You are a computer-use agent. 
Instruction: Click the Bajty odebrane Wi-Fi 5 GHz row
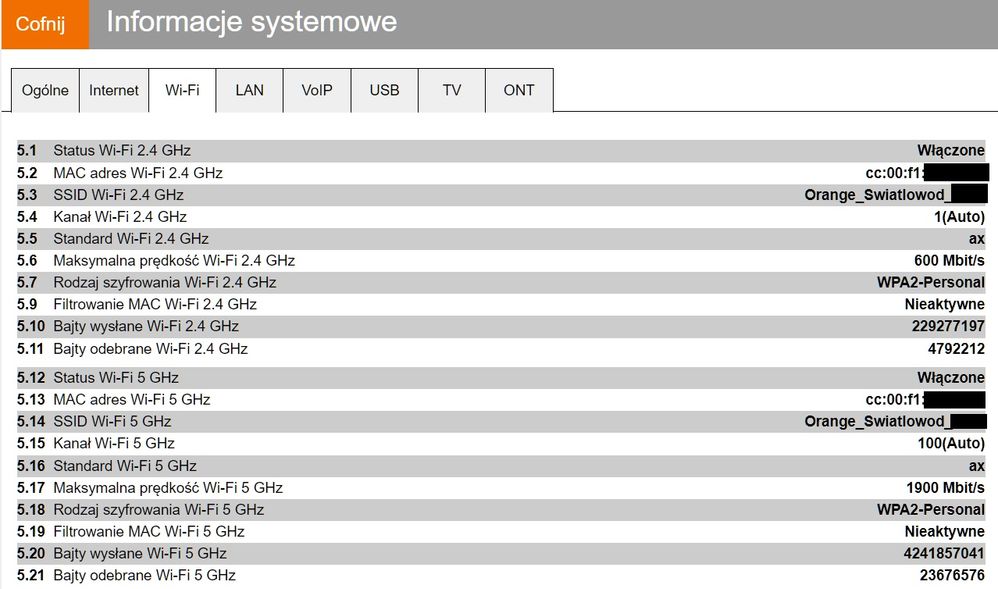coord(500,575)
